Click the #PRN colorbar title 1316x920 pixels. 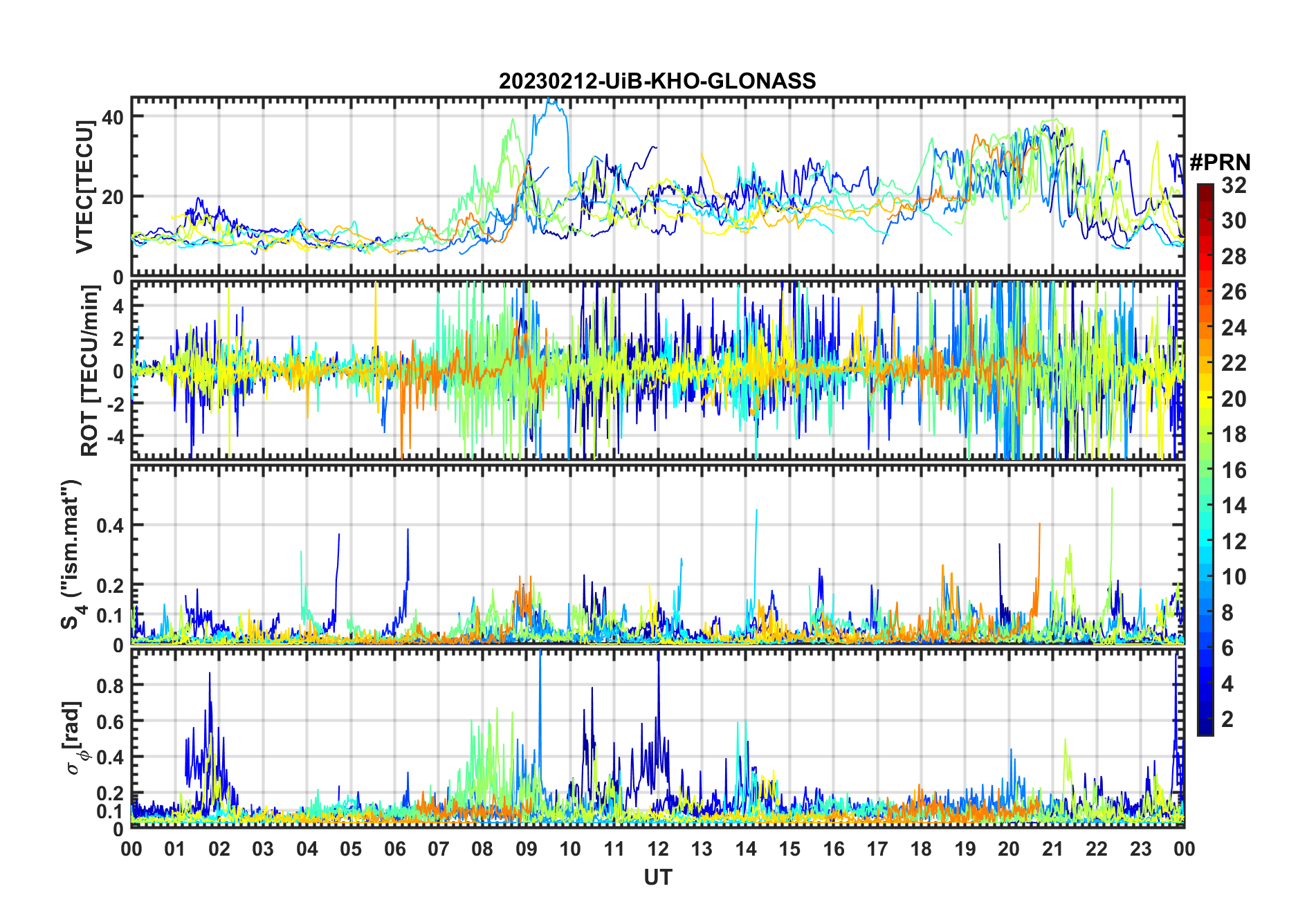pyautogui.click(x=1220, y=163)
